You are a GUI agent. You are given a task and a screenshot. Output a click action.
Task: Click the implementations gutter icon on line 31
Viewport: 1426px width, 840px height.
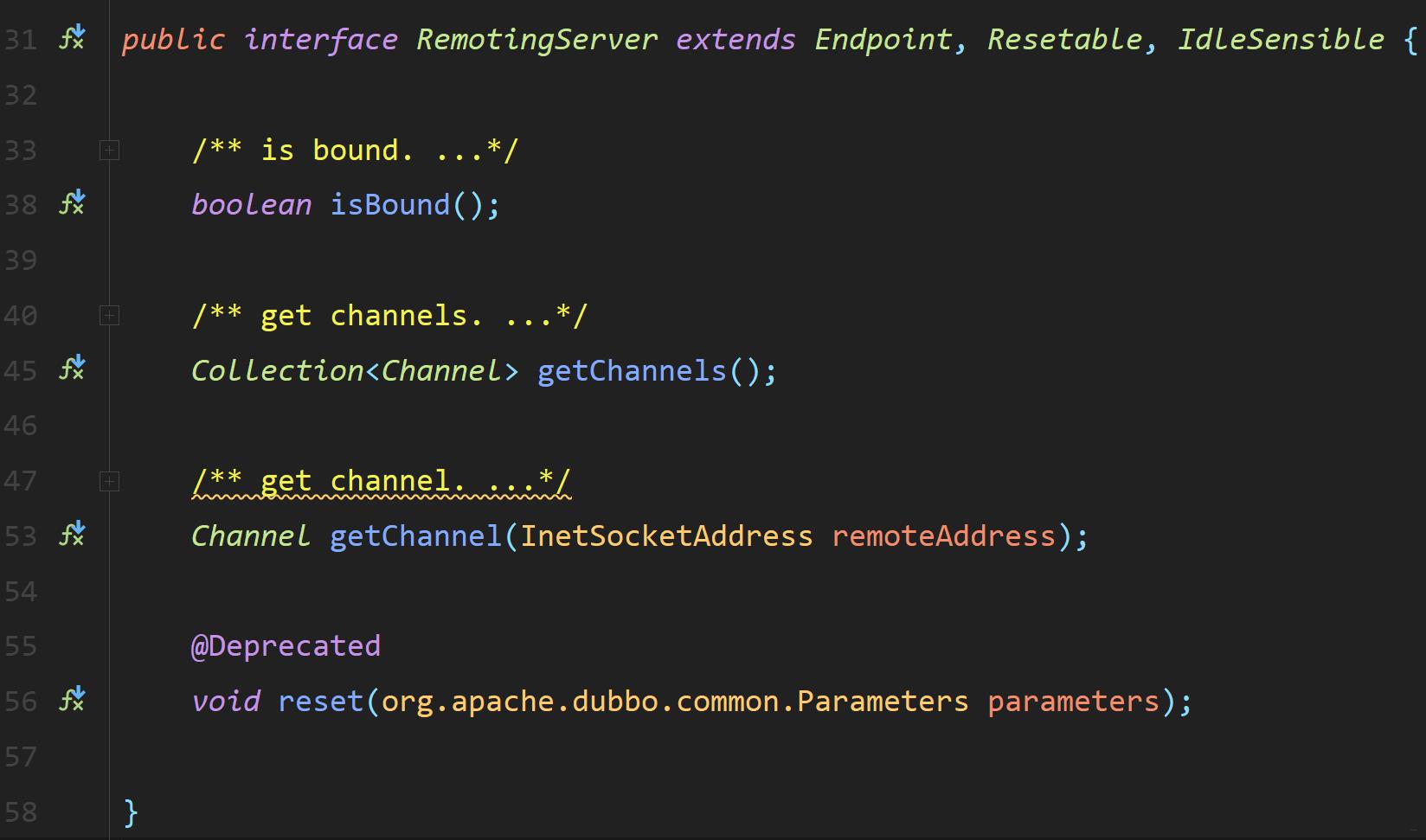coord(72,37)
